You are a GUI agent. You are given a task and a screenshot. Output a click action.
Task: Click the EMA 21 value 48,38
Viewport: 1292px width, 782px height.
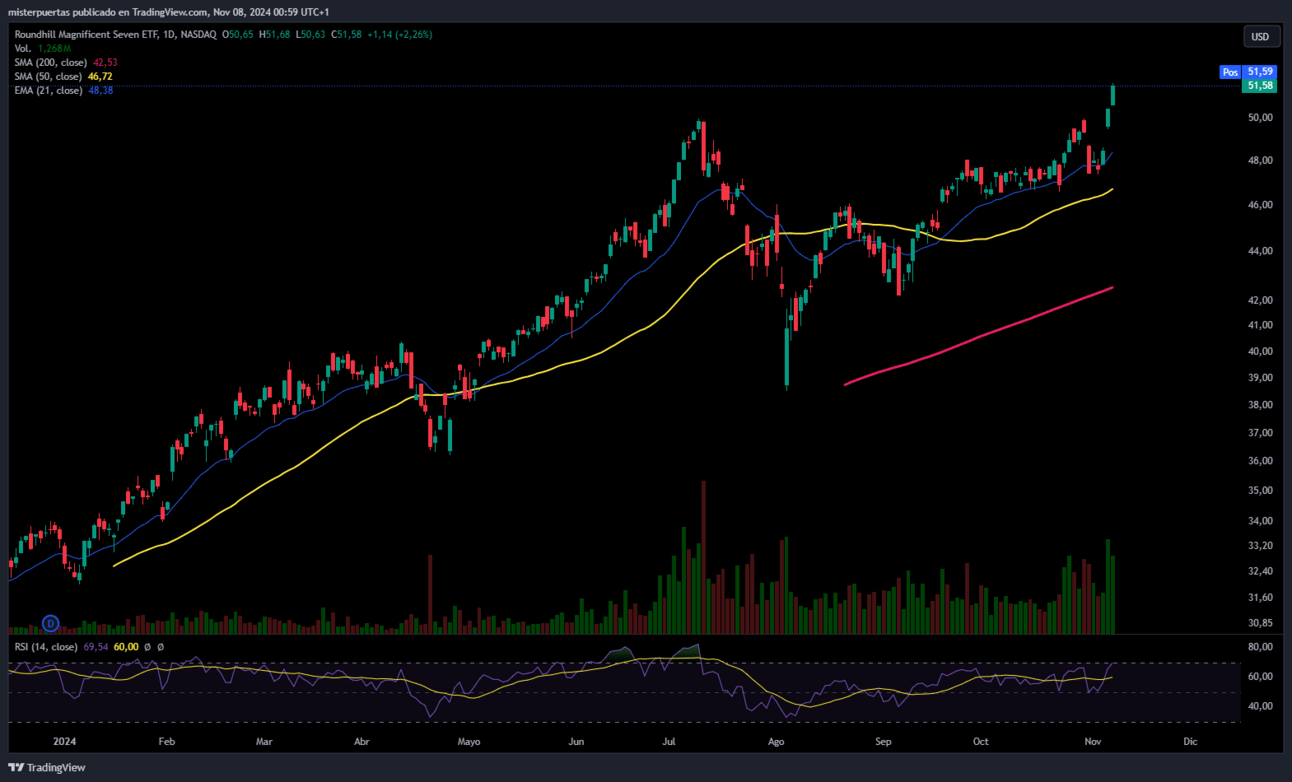pos(100,90)
